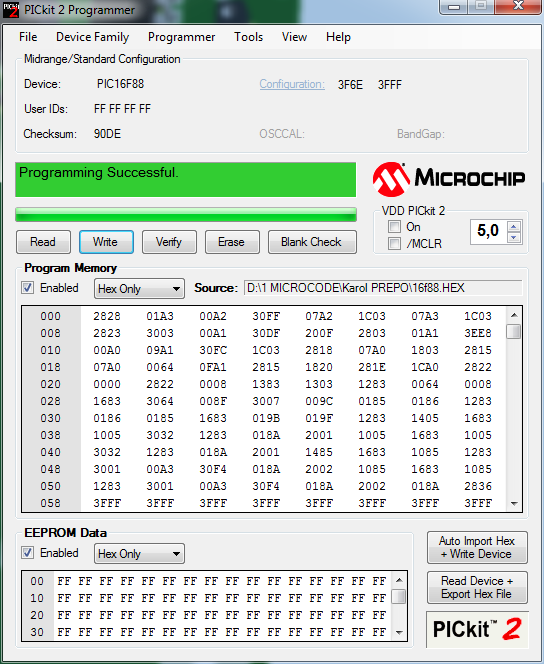544x664 pixels.
Task: Click the green programming progress bar
Action: 186,215
